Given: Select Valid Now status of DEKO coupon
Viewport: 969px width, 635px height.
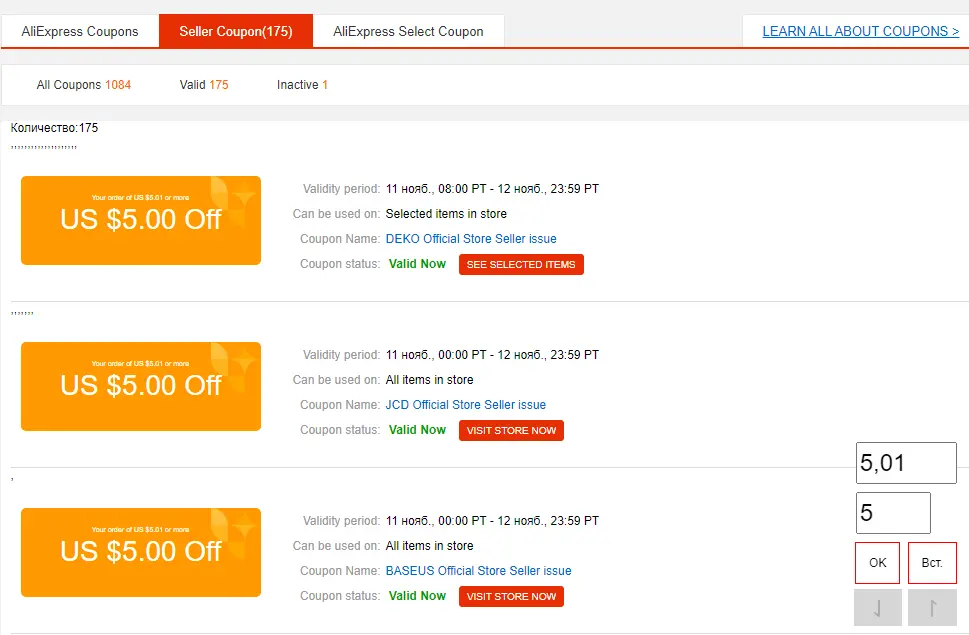Looking at the screenshot, I should [417, 264].
